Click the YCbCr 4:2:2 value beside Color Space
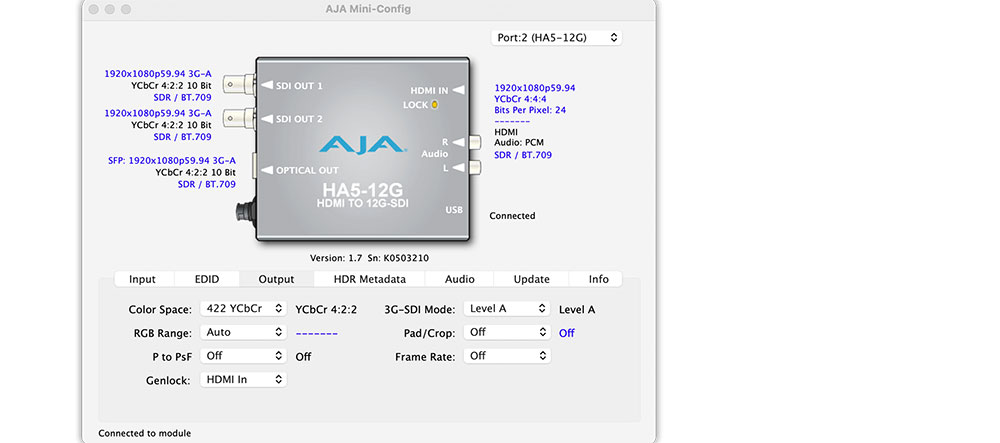Viewport: 1000px width, 443px height. coord(326,310)
